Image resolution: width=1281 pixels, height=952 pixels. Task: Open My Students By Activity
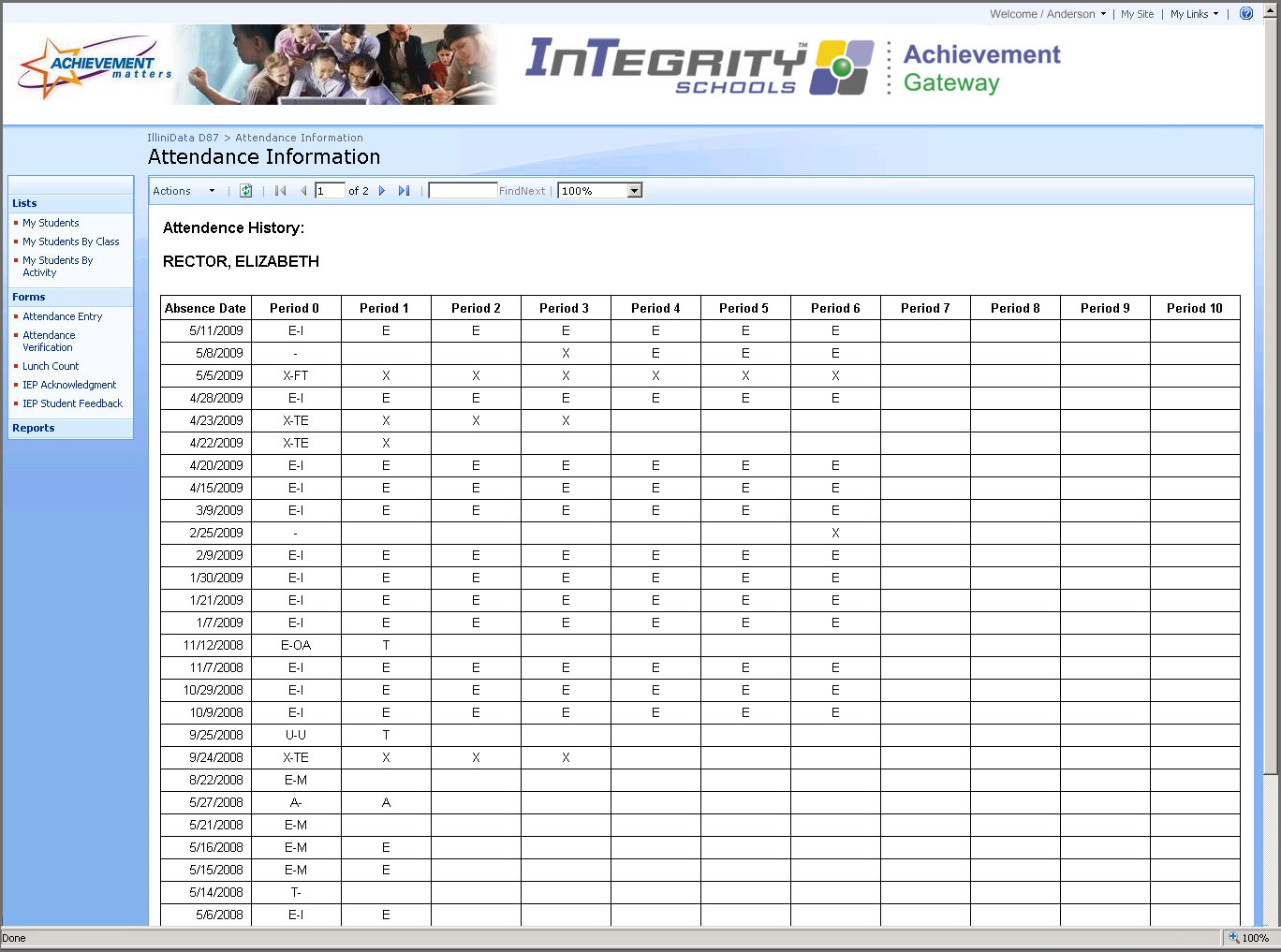(58, 267)
